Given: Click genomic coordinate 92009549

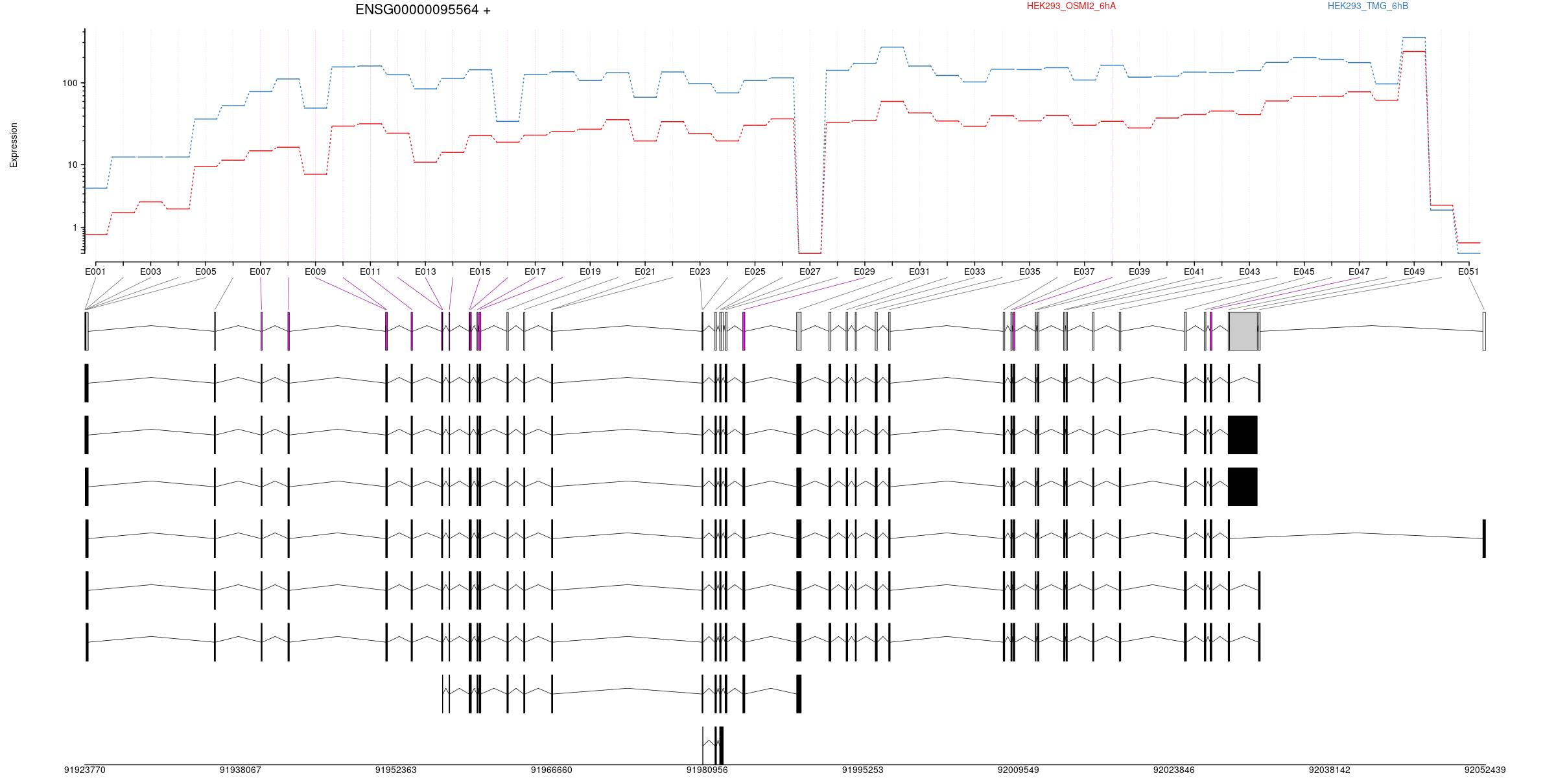Looking at the screenshot, I should click(x=1018, y=770).
